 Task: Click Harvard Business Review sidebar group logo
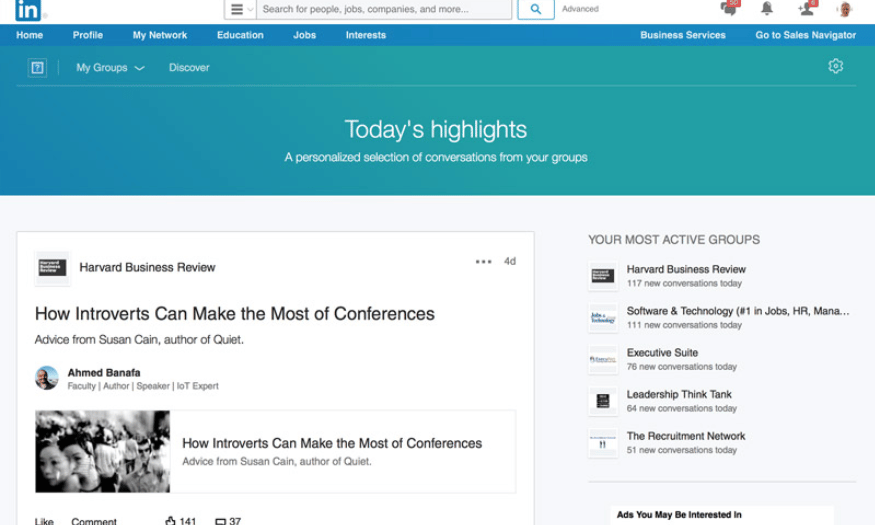[603, 276]
